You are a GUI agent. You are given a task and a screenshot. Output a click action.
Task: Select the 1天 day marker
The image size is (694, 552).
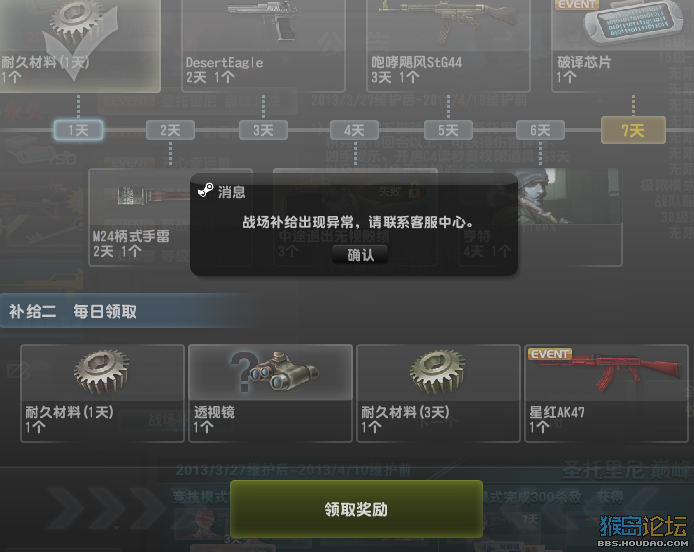78,130
